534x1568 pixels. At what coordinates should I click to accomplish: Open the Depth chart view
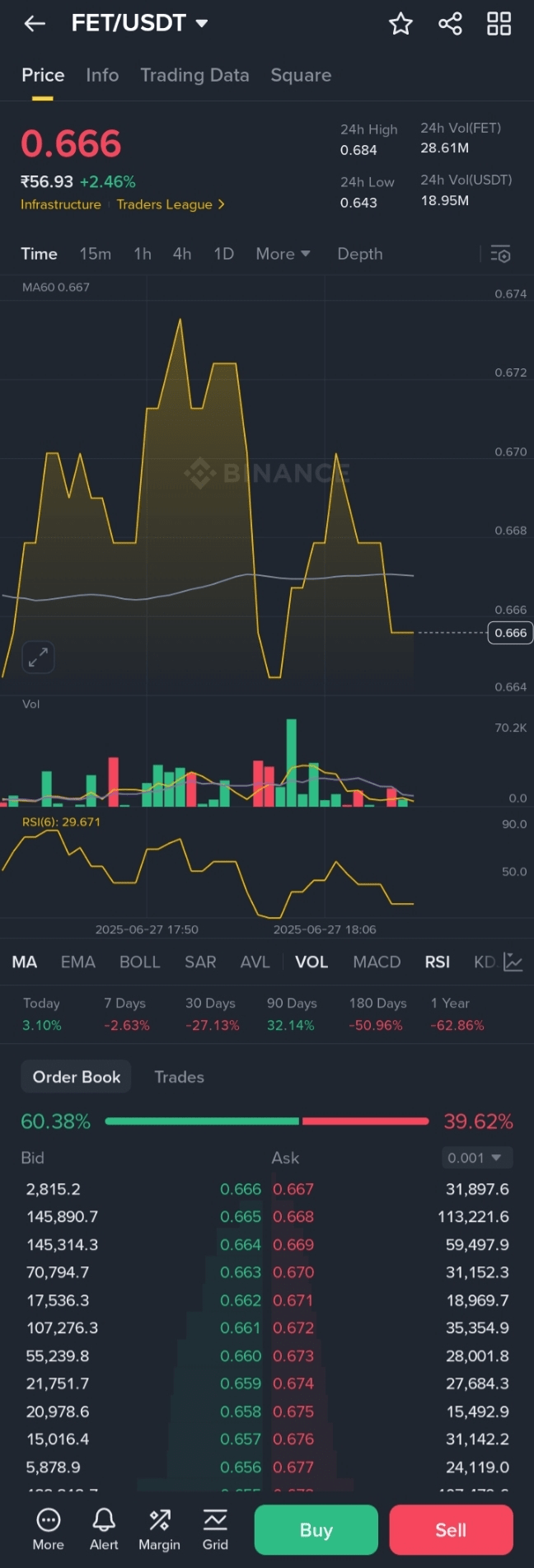click(360, 254)
